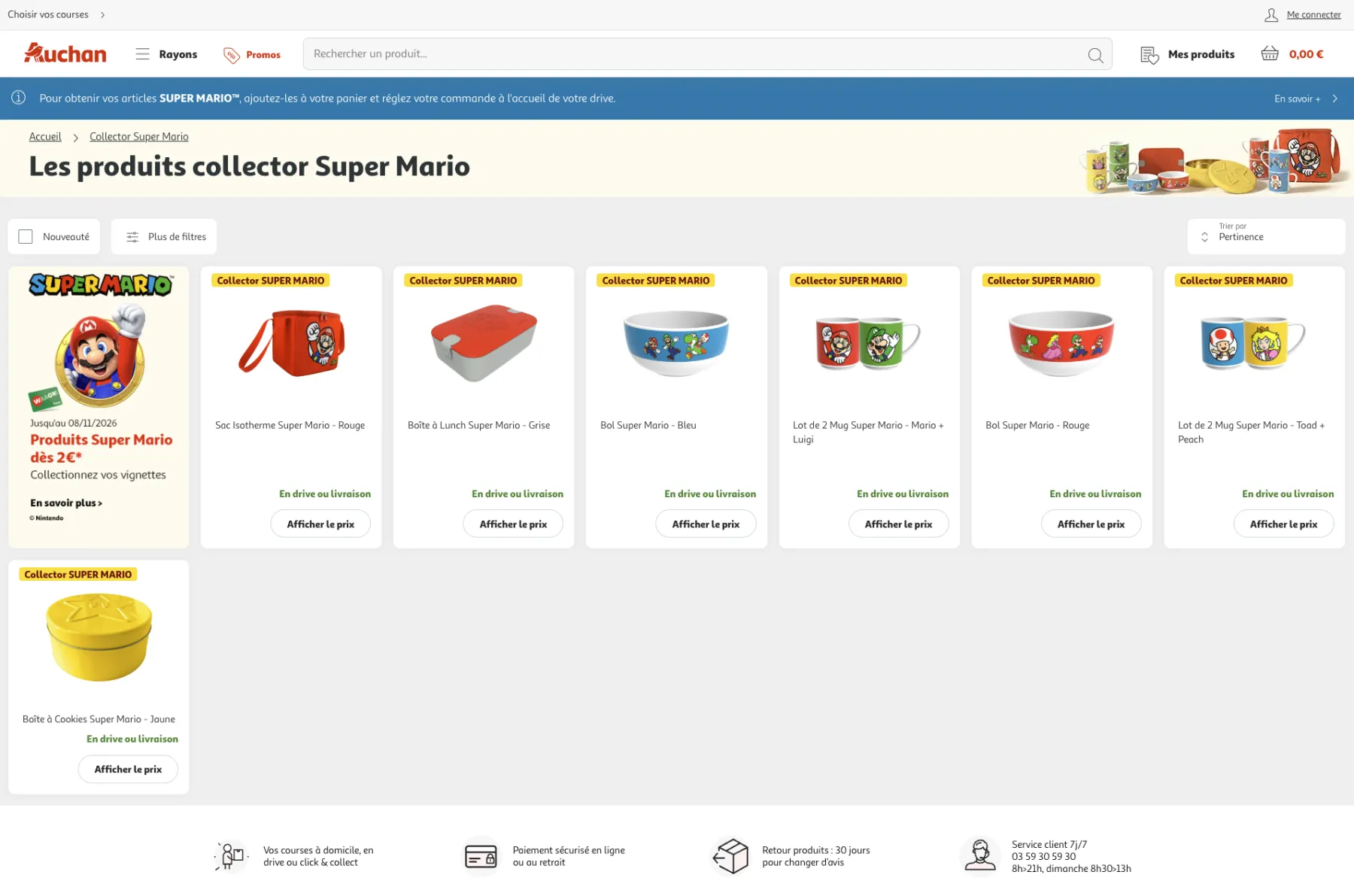
Task: Click the Service client 7j/7 text
Action: [1049, 844]
